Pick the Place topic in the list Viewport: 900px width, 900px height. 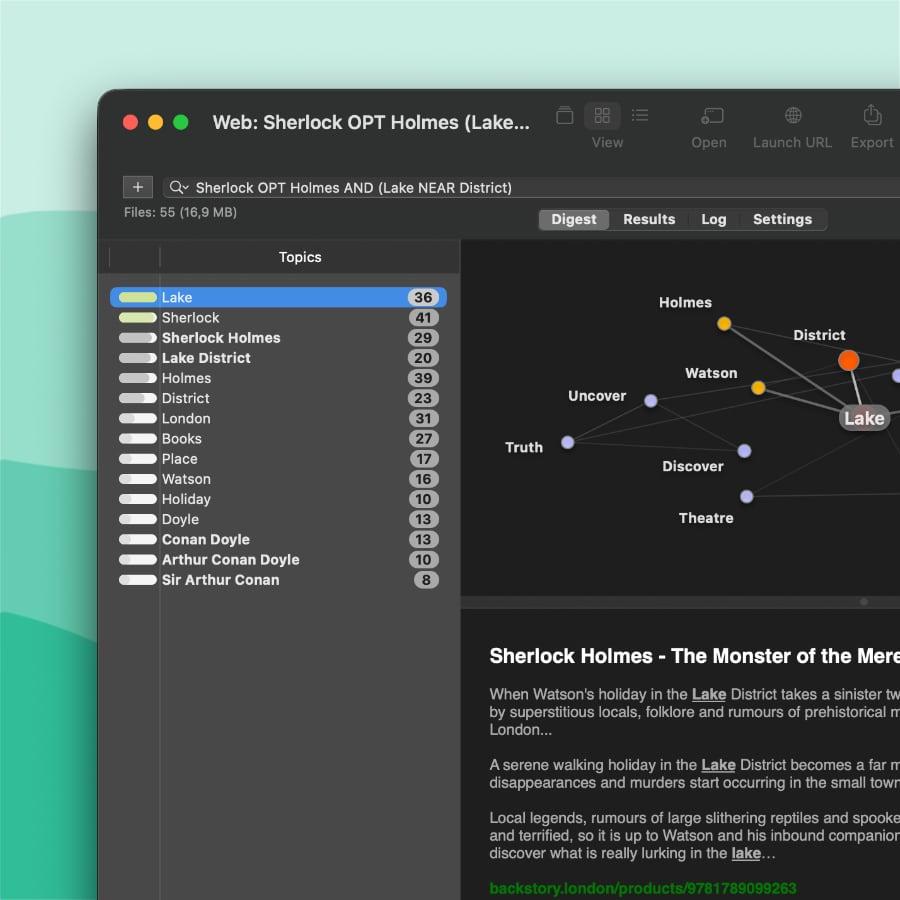point(278,459)
